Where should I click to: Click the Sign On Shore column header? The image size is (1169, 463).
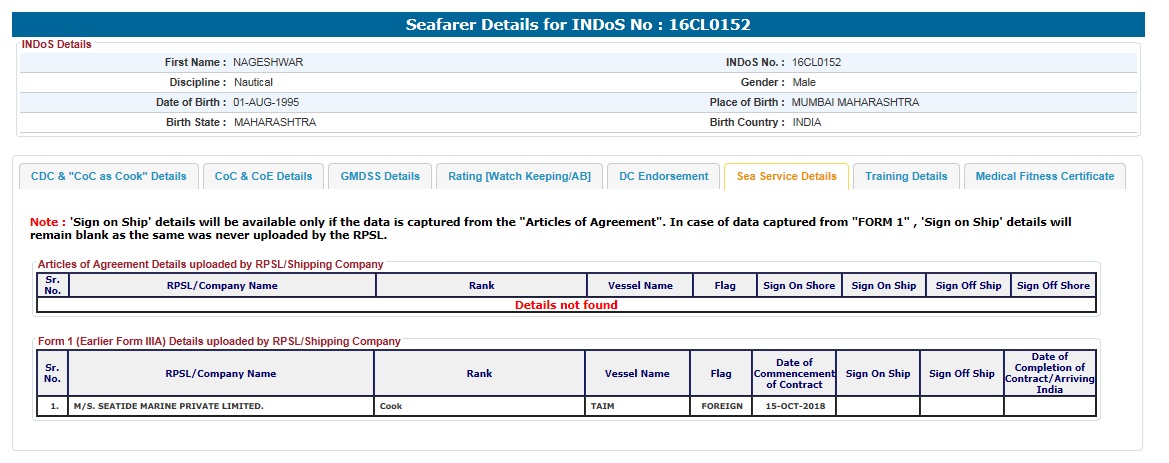799,286
